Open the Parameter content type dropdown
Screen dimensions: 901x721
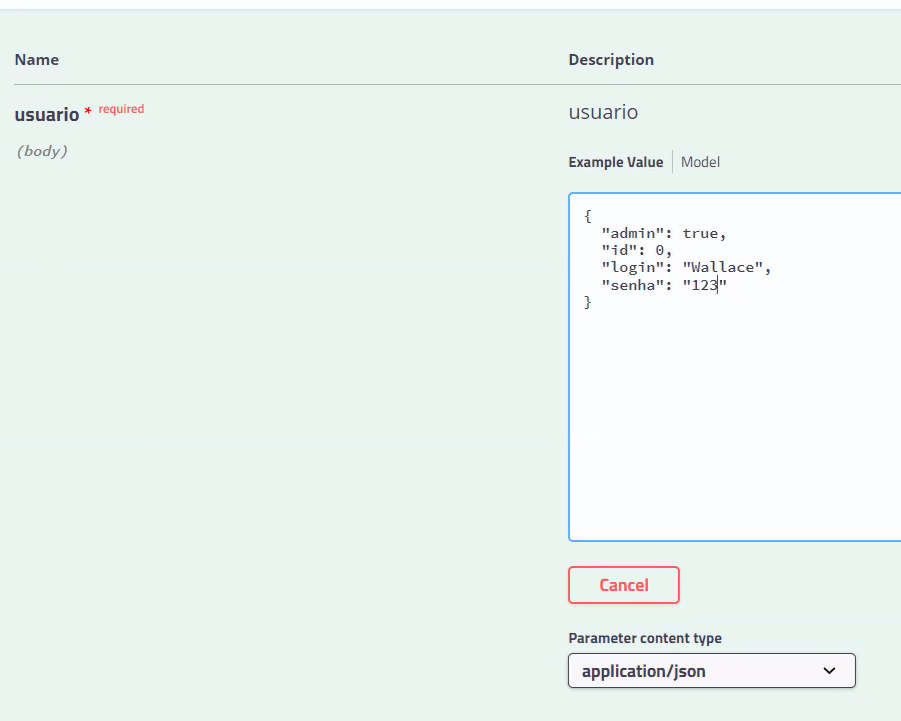(711, 670)
